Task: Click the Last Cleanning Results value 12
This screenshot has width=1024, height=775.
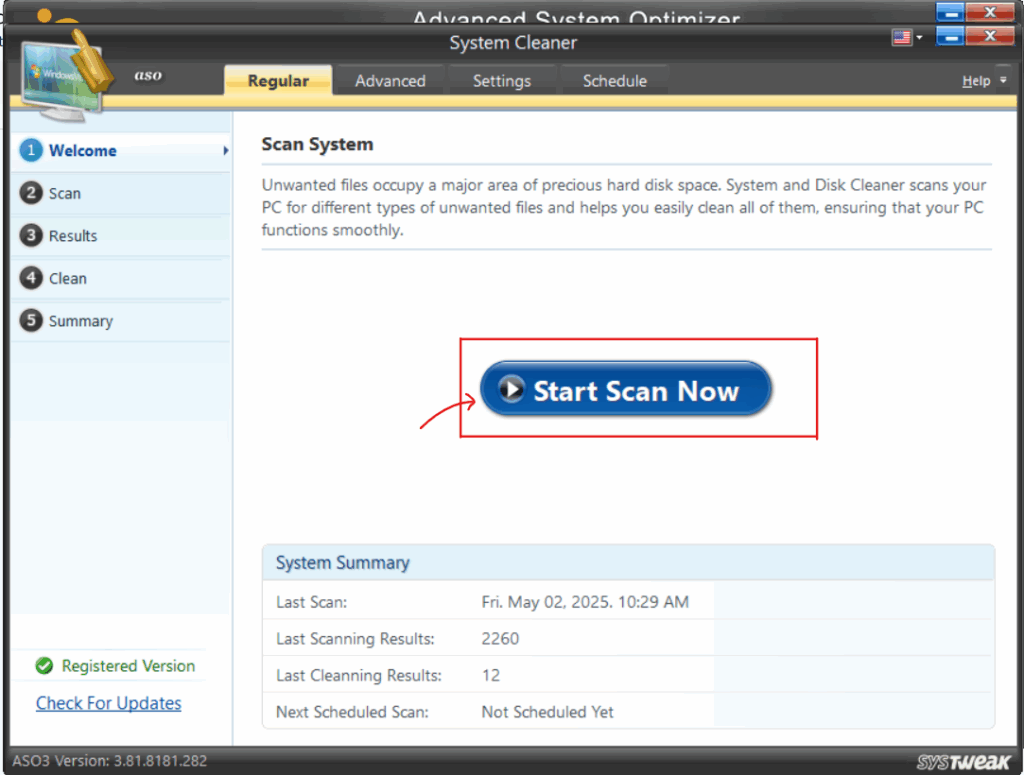Action: tap(491, 675)
